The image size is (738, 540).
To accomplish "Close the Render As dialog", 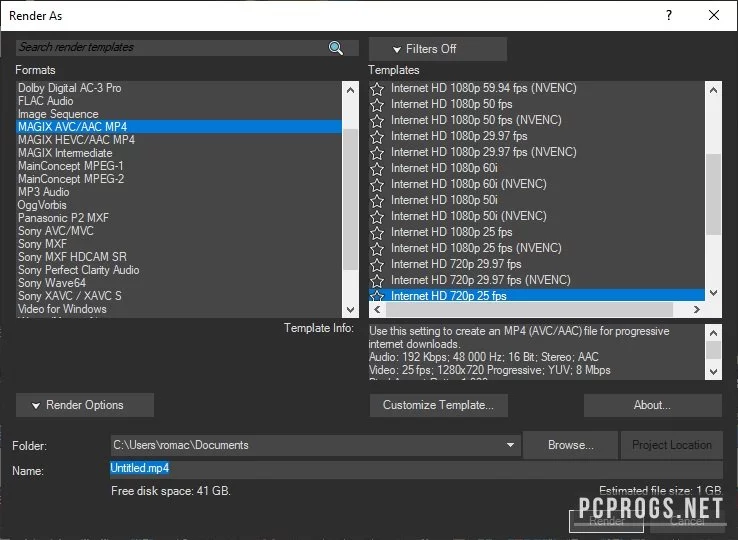I will [x=714, y=16].
